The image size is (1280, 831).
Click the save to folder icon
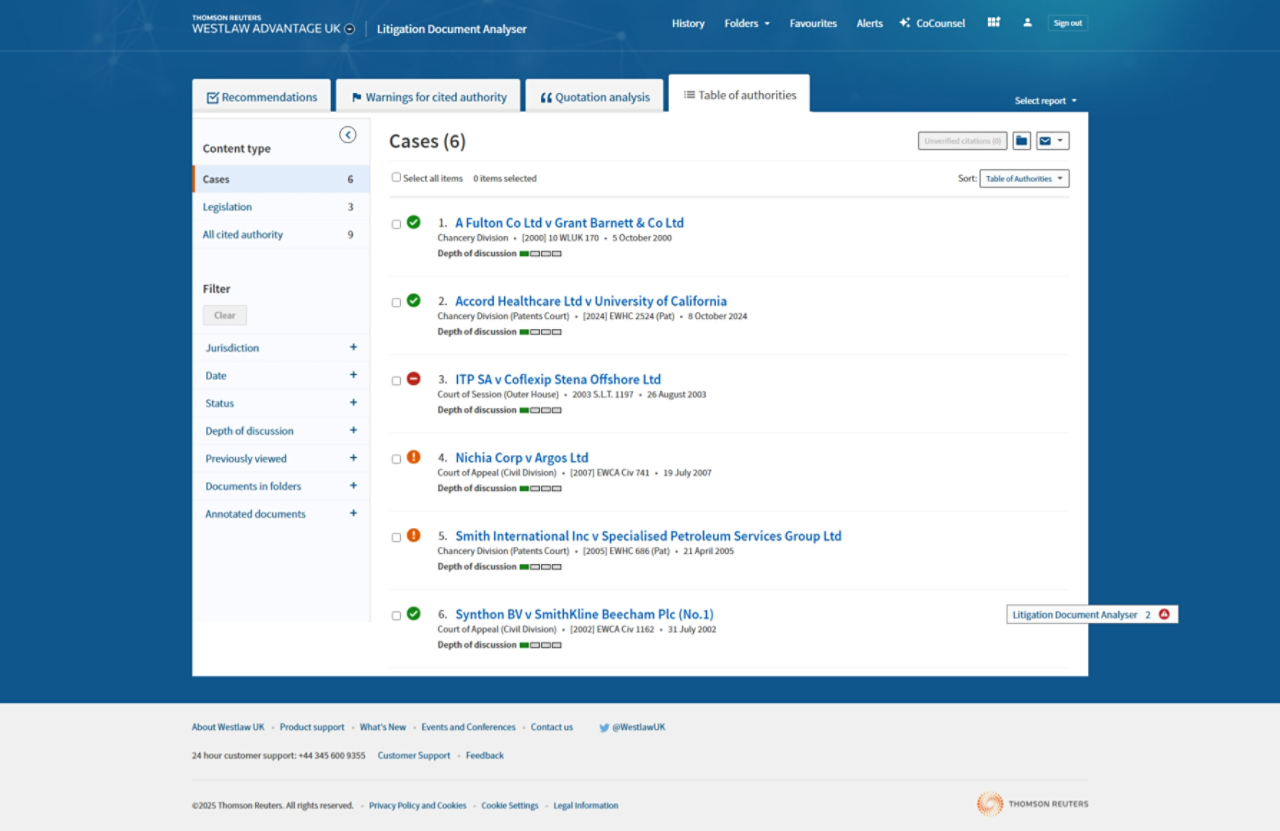click(1021, 141)
